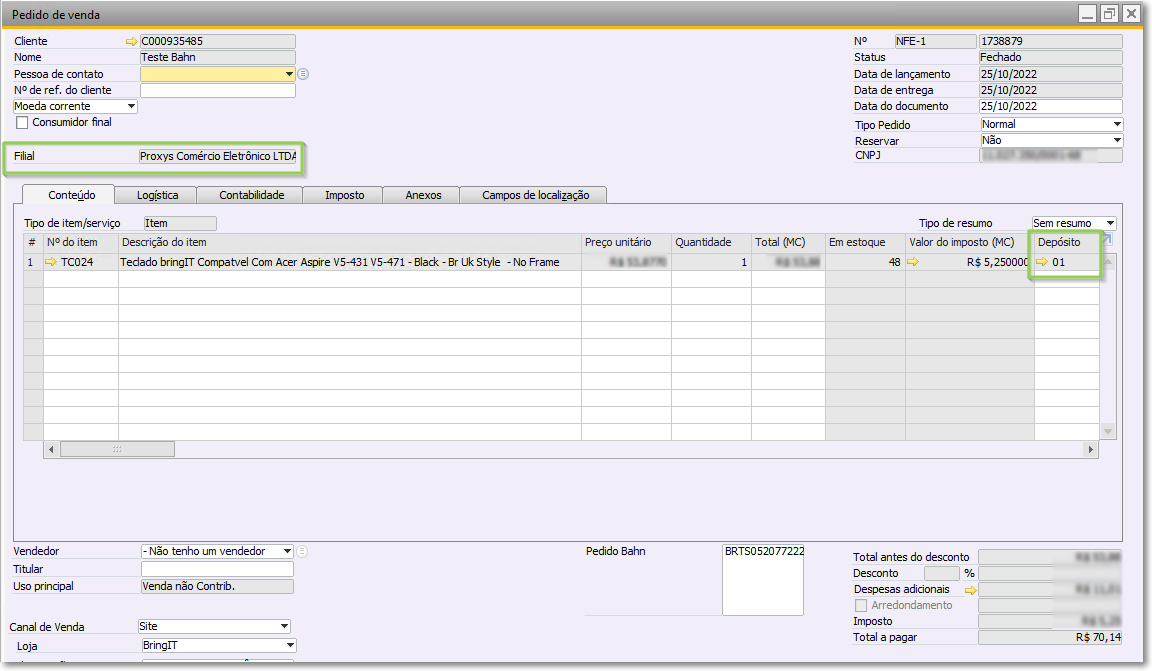The image size is (1152, 671).
Task: Click the Data de lançamento value
Action: [1051, 74]
